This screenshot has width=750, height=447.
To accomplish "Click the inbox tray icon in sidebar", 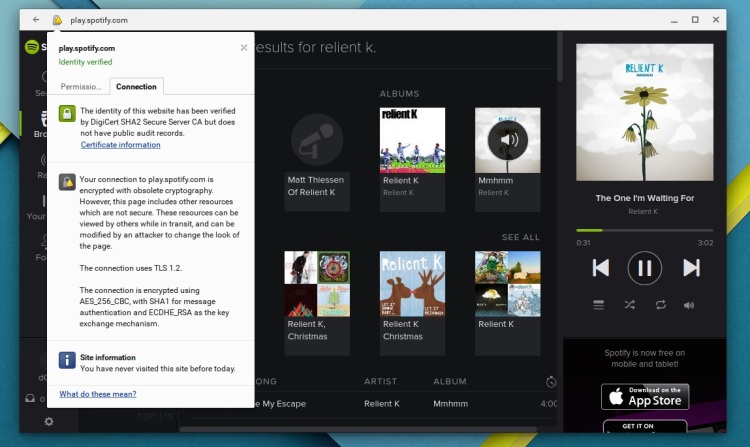I will pos(30,398).
